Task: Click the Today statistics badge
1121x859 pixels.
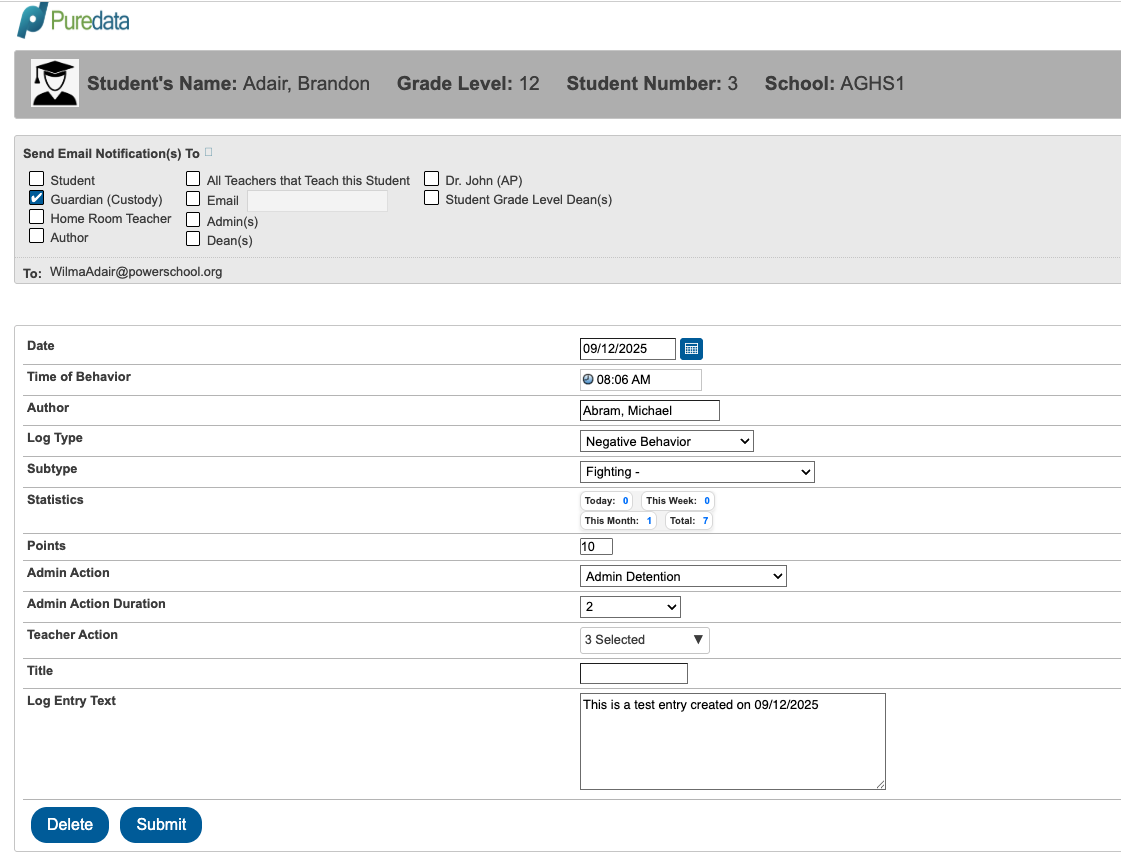Action: pyautogui.click(x=606, y=500)
